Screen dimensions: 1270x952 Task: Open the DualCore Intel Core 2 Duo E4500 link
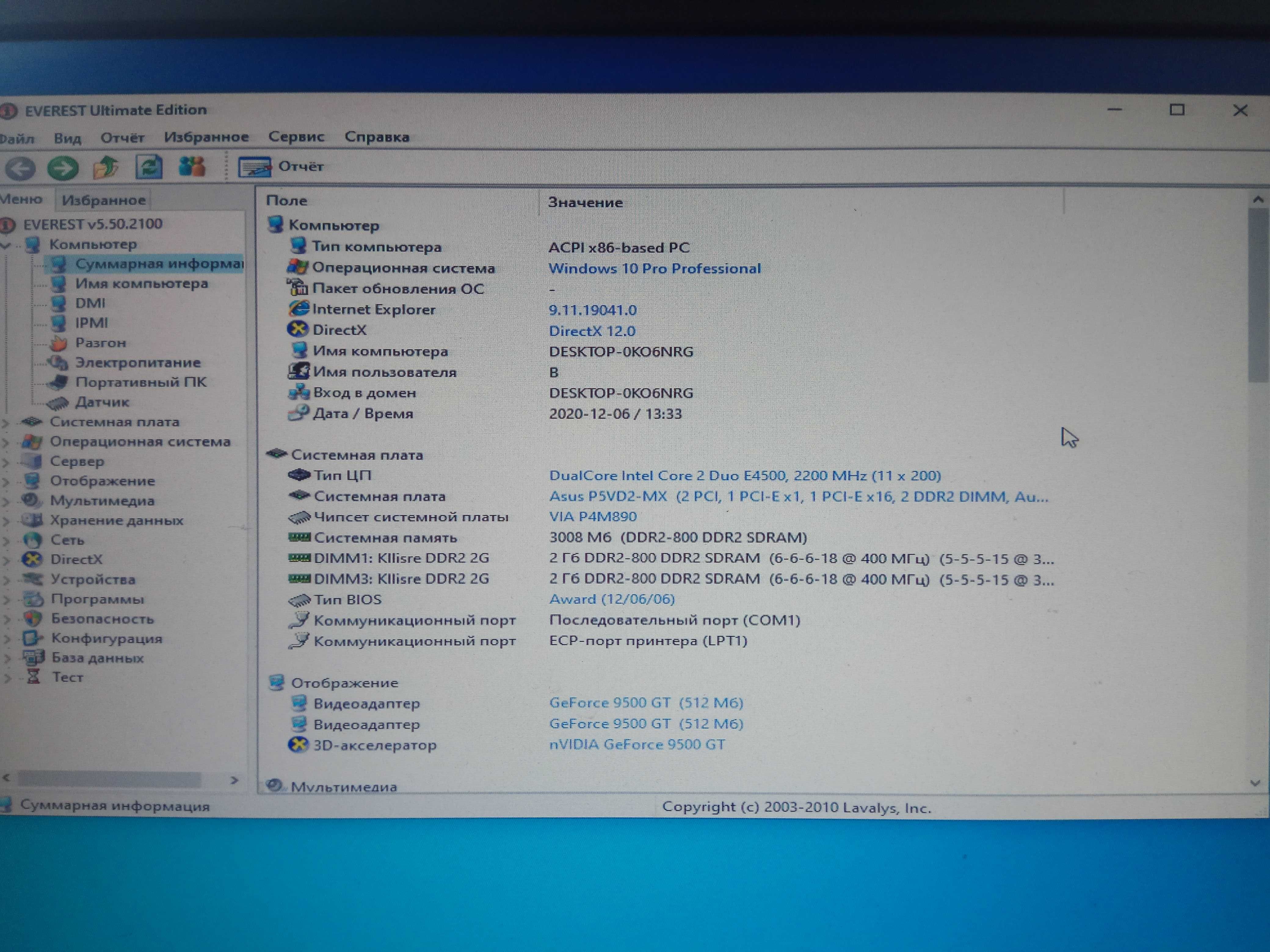tap(745, 476)
